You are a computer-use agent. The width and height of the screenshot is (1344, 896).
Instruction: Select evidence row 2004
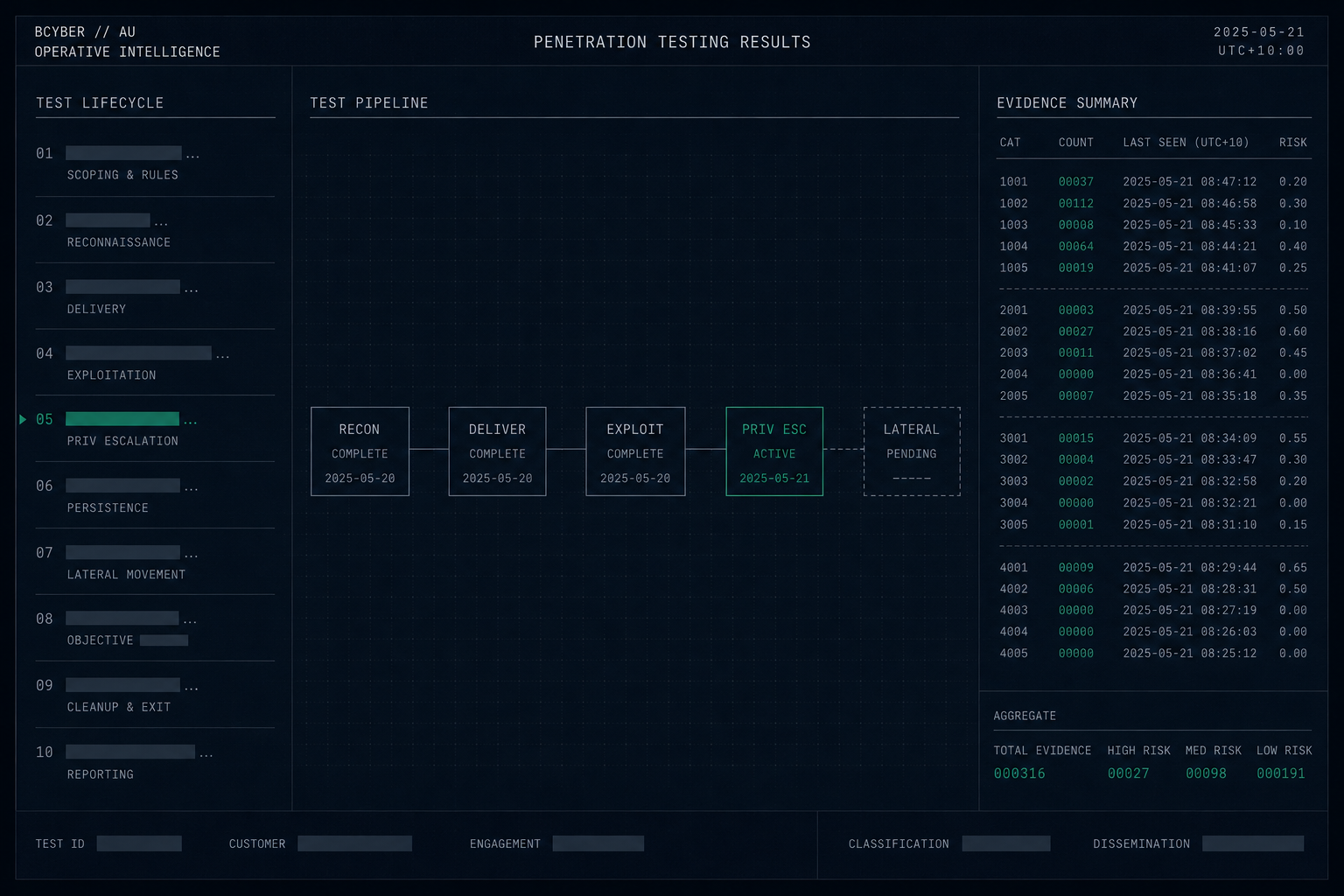(1153, 374)
